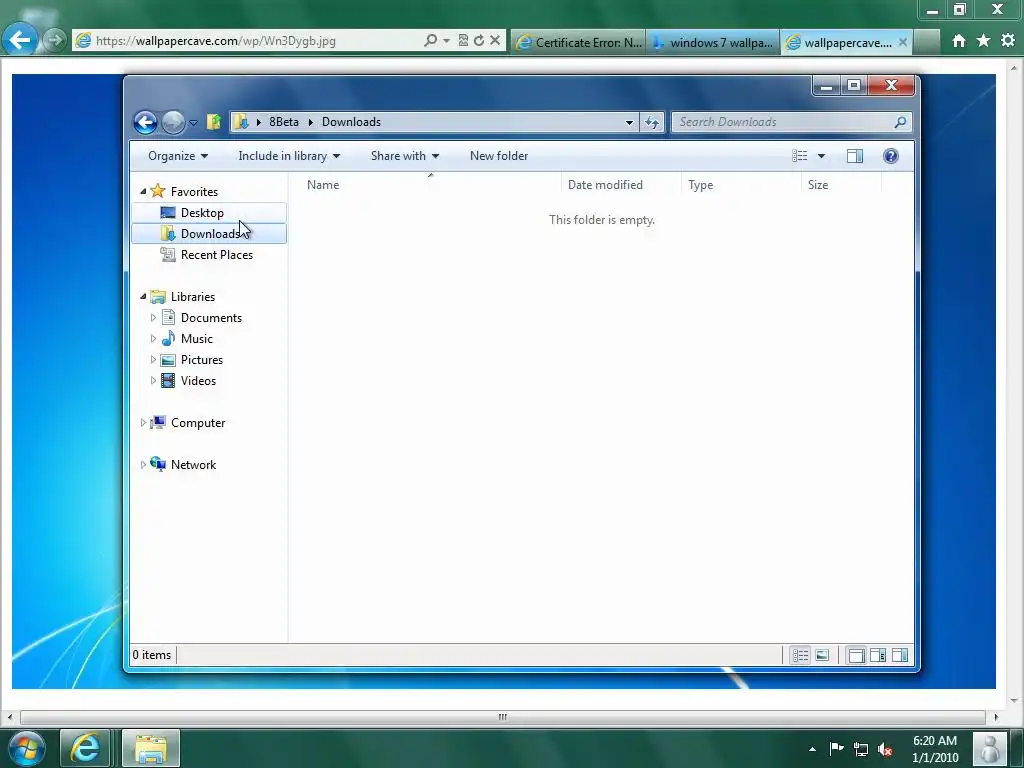Viewport: 1024px width, 768px height.
Task: Click the browser address search magnifier
Action: [430, 40]
